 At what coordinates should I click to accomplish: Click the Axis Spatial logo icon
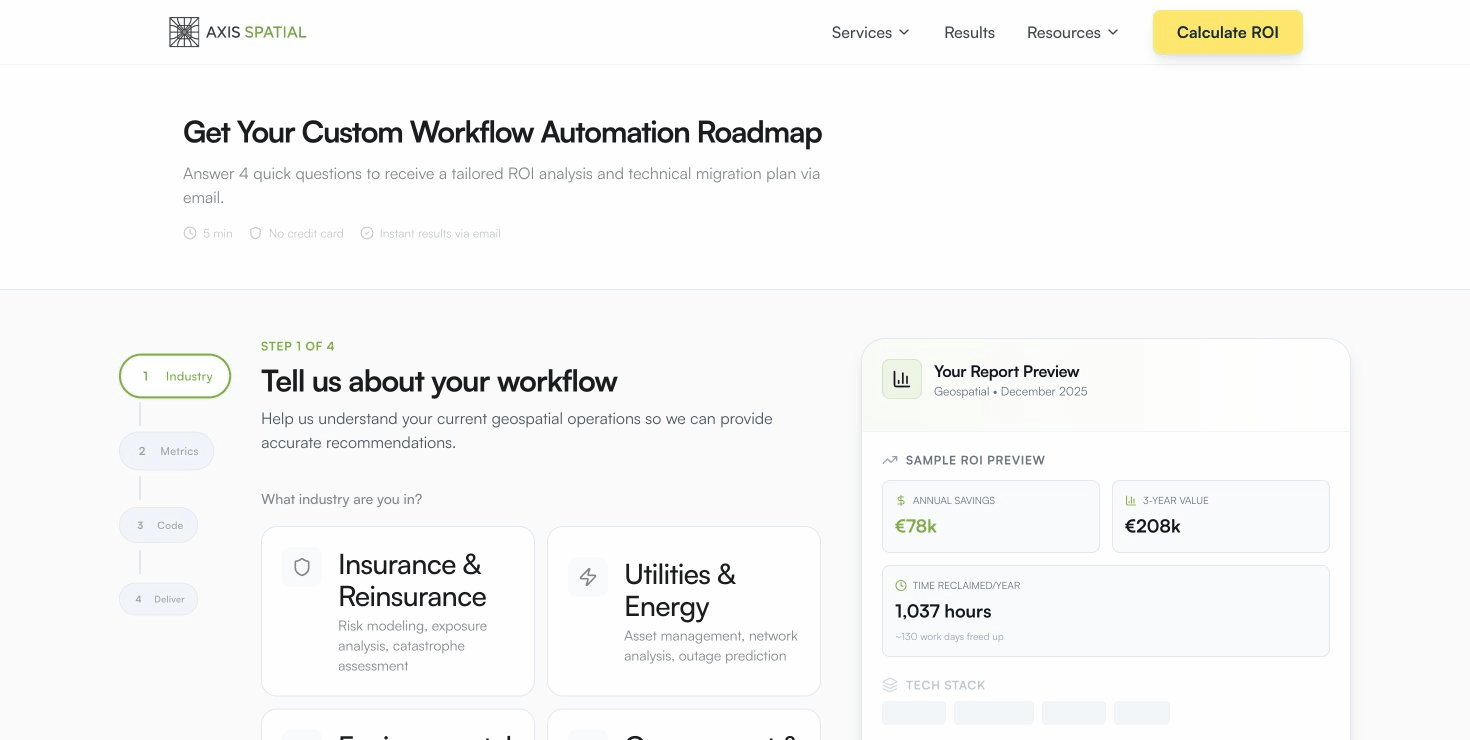click(184, 32)
